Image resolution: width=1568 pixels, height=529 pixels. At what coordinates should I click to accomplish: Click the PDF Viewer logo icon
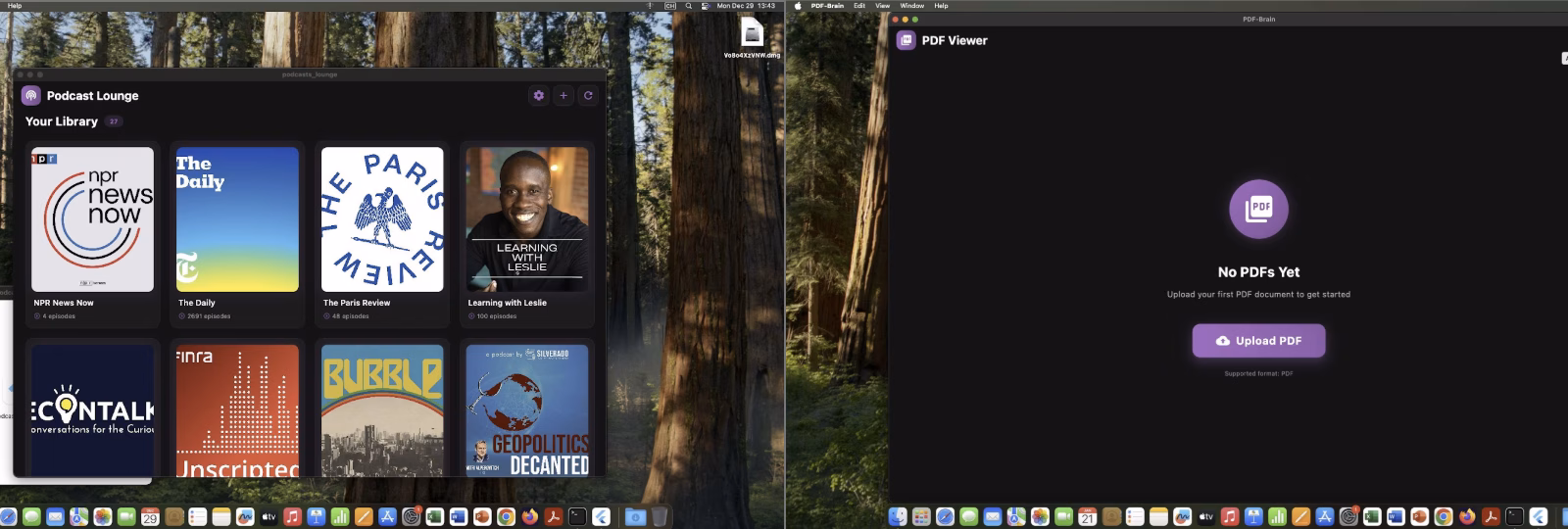[x=906, y=40]
